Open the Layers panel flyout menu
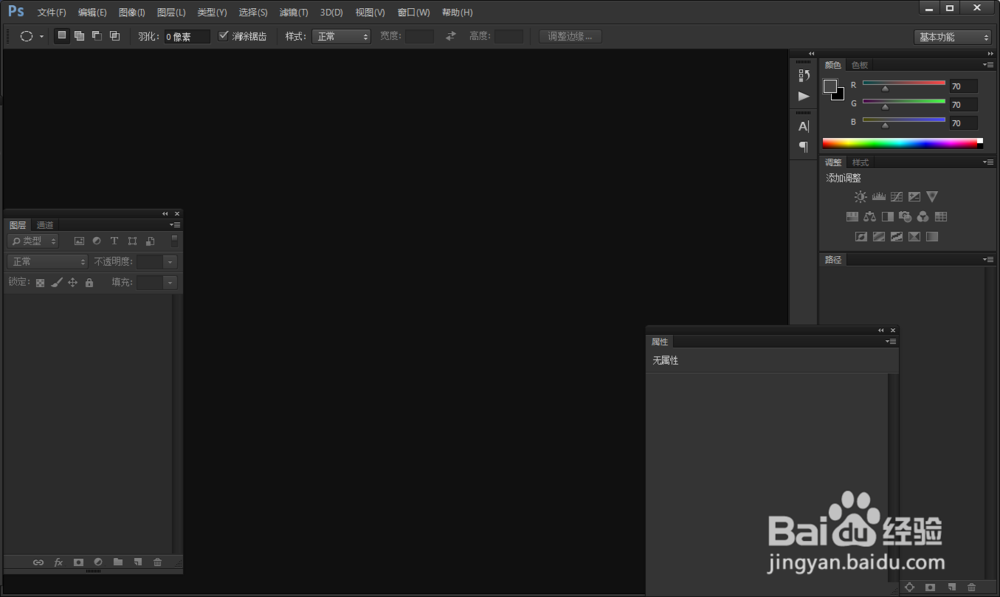The image size is (1000, 597). pyautogui.click(x=175, y=225)
